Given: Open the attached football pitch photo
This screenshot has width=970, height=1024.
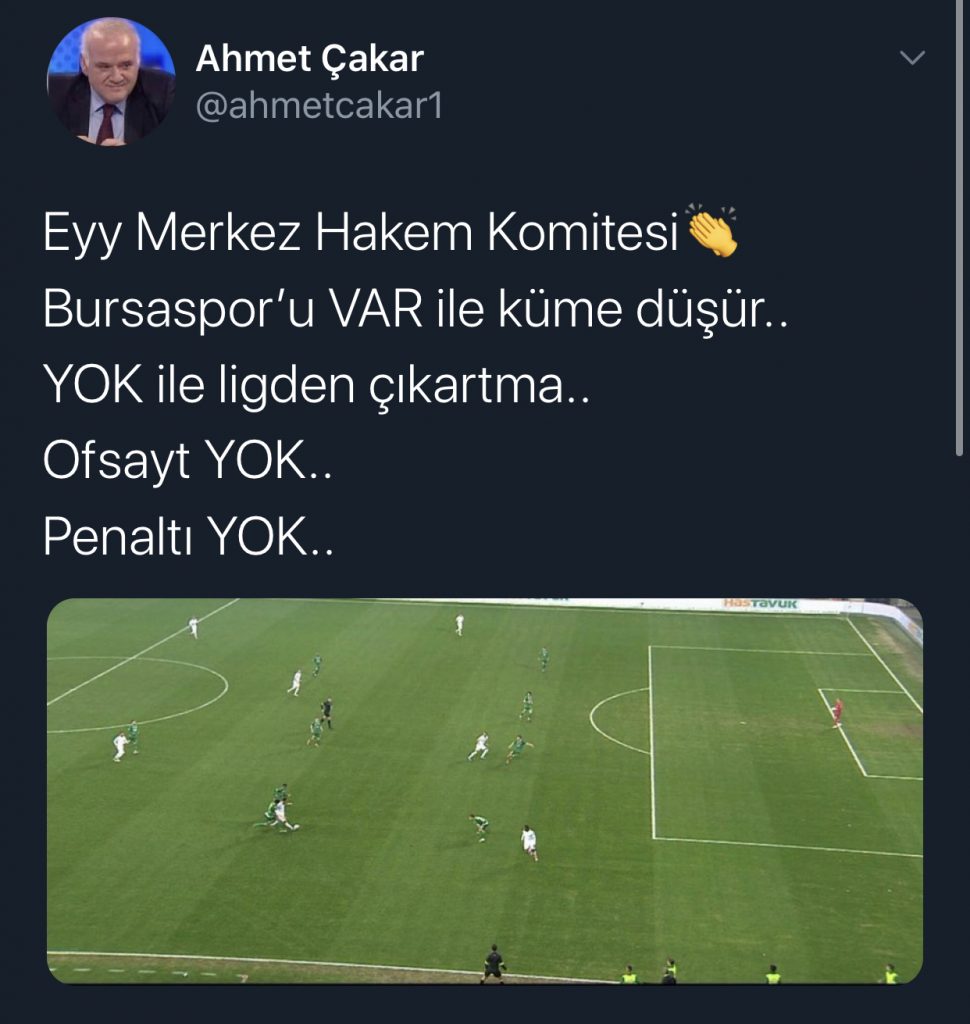Looking at the screenshot, I should click(x=485, y=791).
